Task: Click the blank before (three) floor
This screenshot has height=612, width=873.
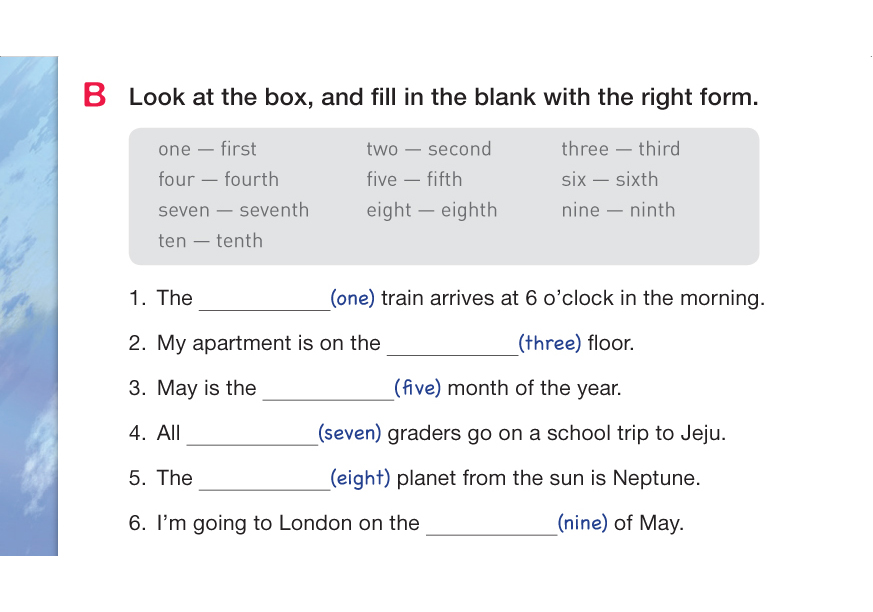Action: point(452,345)
